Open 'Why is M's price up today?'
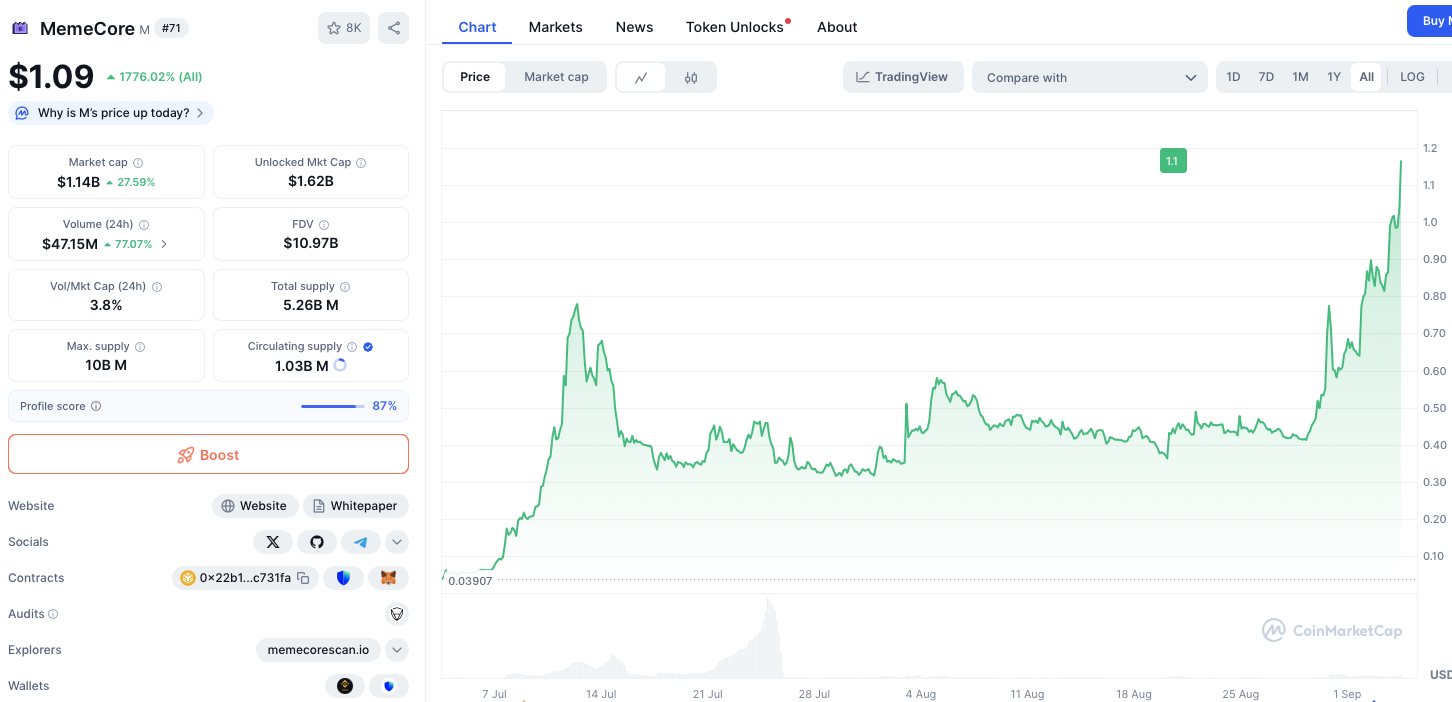The image size is (1452, 702). (111, 113)
